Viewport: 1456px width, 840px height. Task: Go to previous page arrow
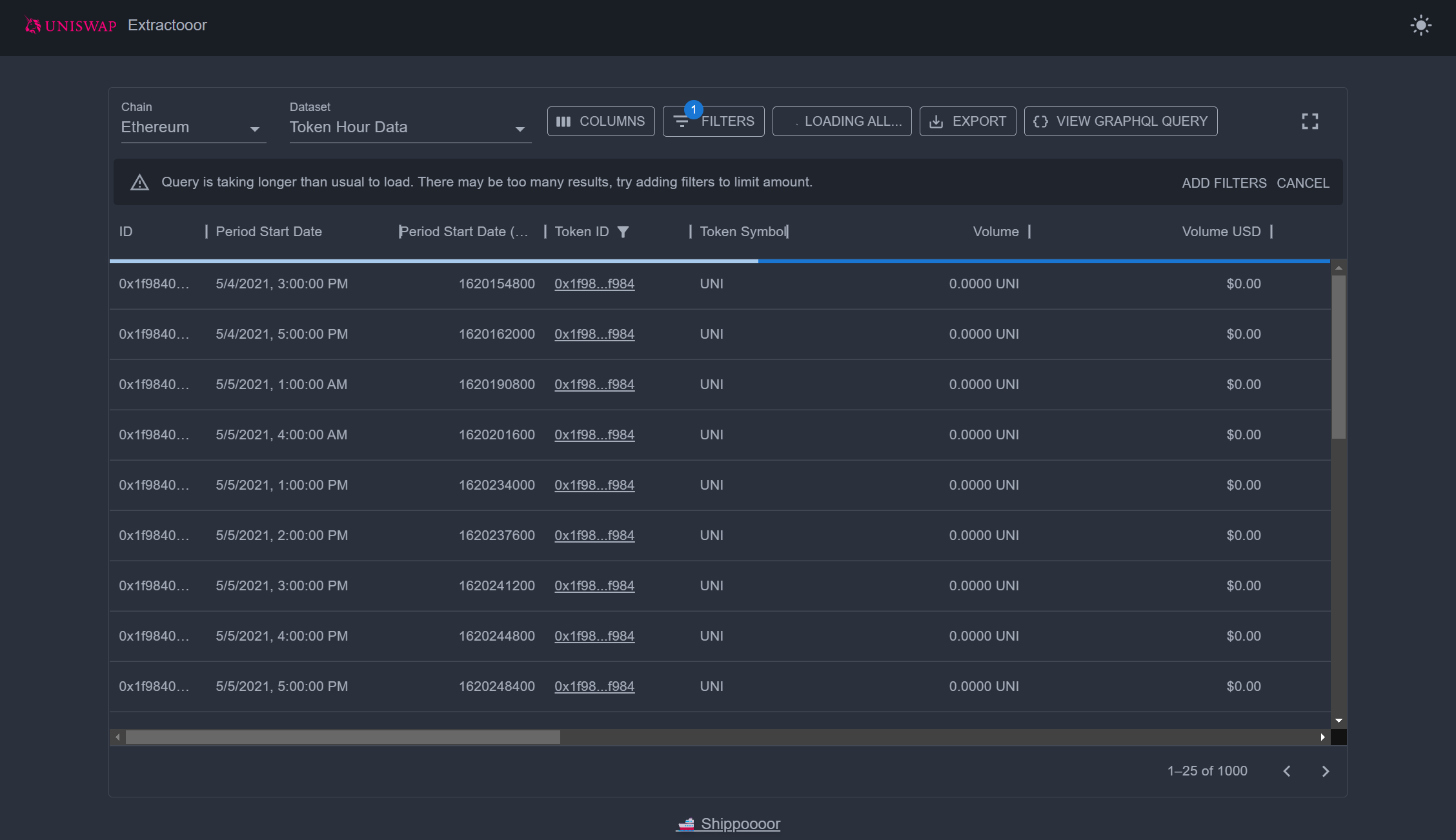[1287, 771]
